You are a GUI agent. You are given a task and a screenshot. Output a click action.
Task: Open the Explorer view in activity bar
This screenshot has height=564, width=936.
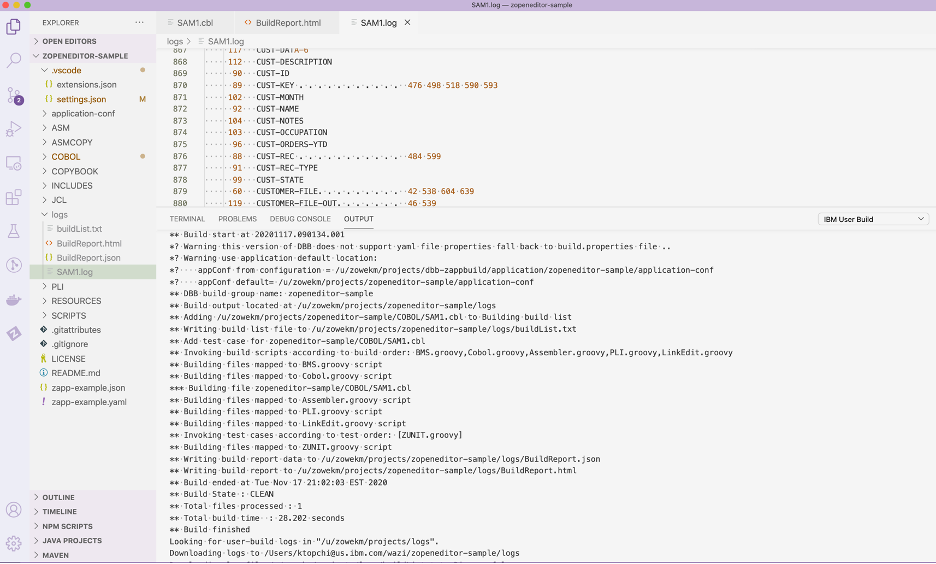pos(14,27)
